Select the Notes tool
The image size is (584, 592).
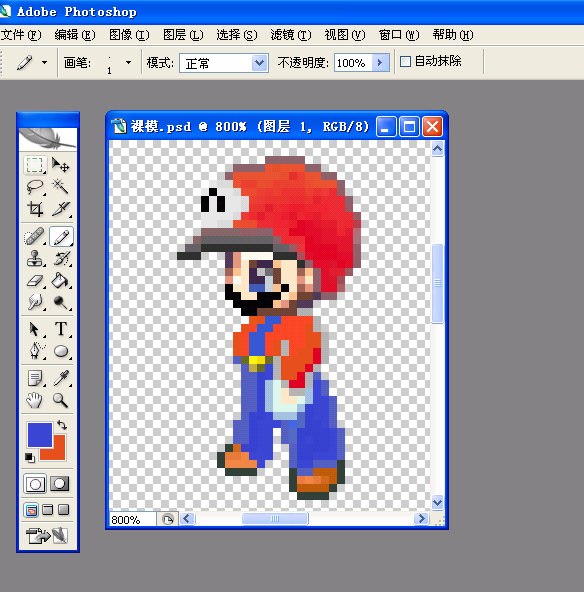35,378
